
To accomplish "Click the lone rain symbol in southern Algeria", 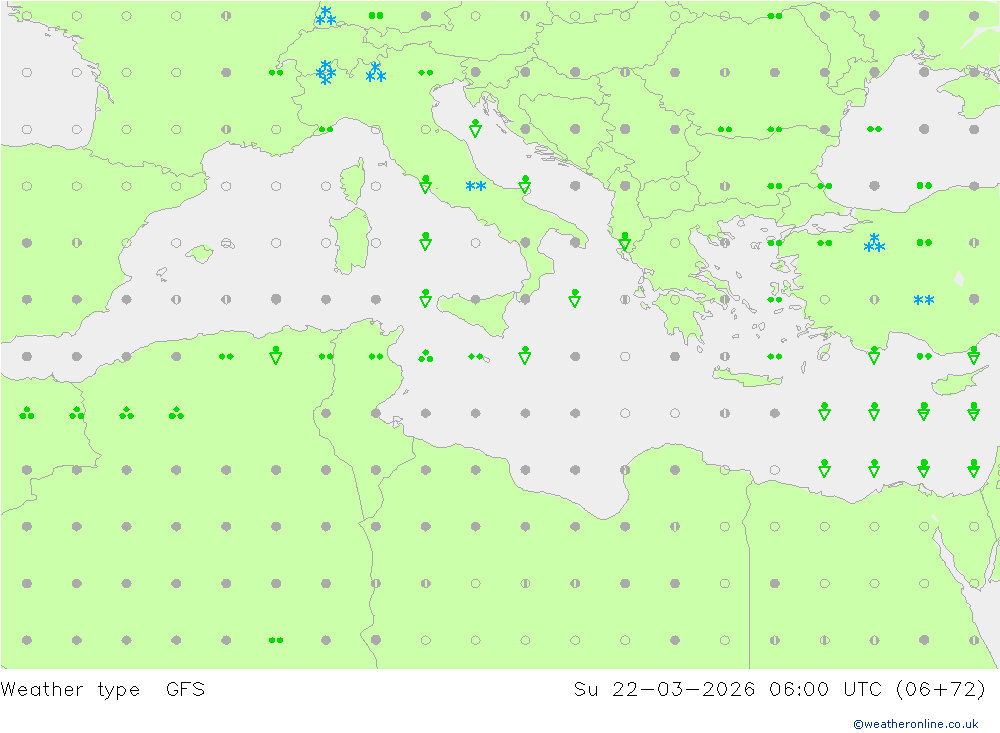I will pos(276,640).
